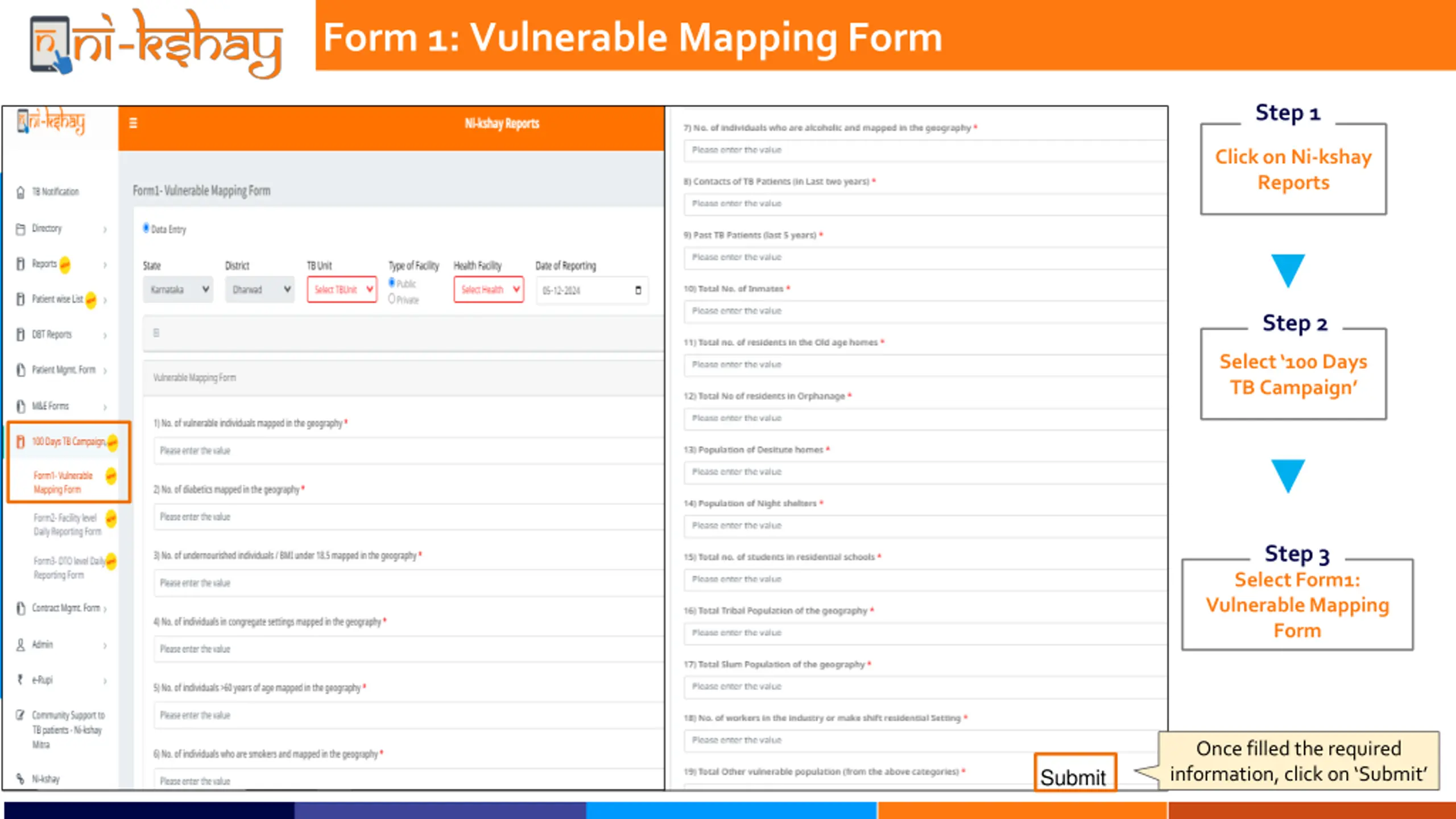Open Community Support to TB patients menu

click(68, 730)
